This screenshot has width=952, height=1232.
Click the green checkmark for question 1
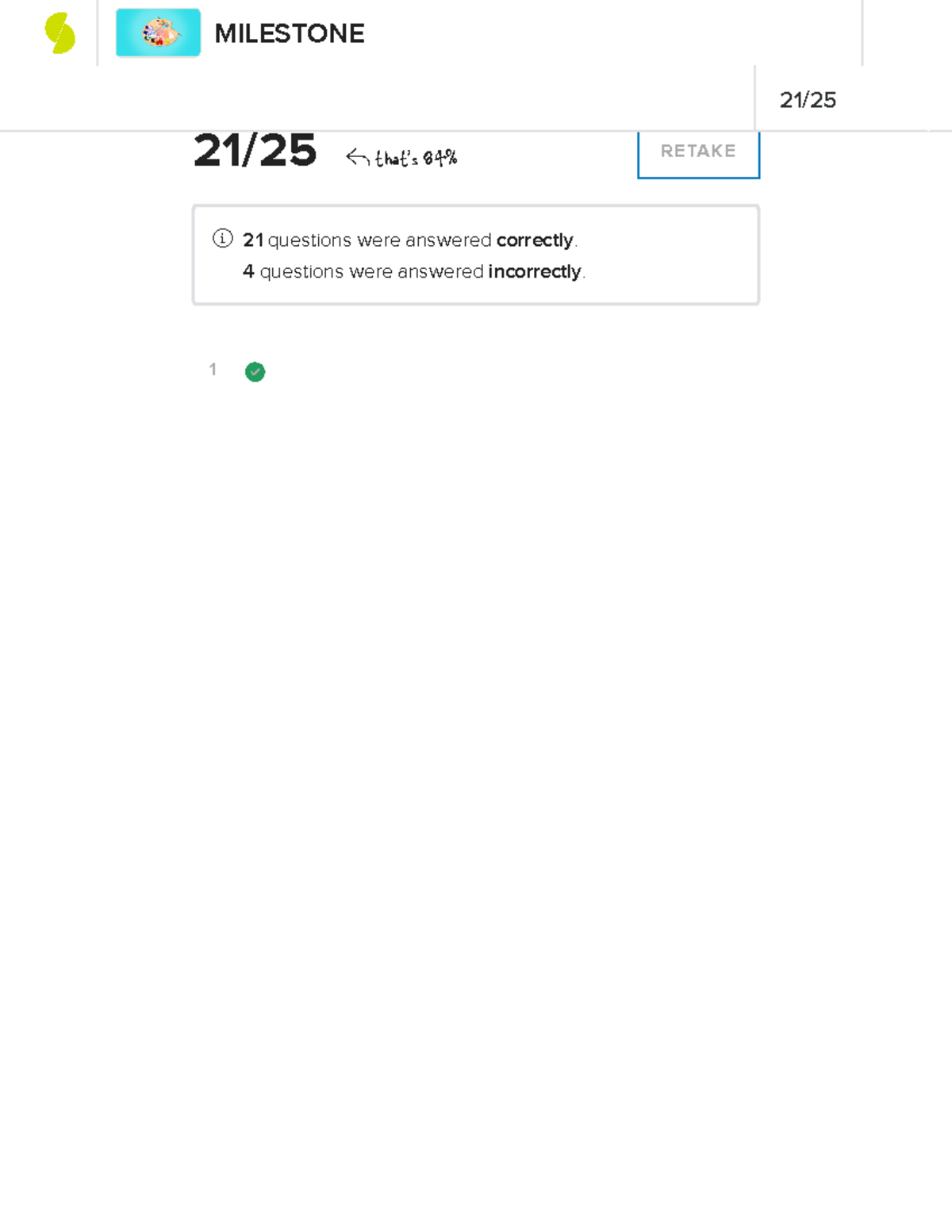(x=255, y=371)
